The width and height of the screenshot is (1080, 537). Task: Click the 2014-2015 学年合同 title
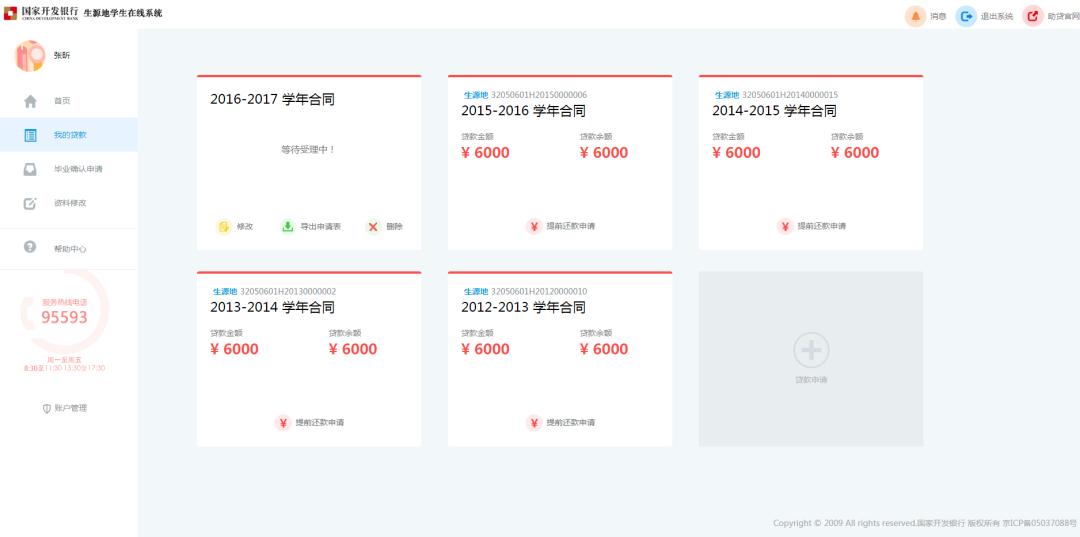point(774,111)
